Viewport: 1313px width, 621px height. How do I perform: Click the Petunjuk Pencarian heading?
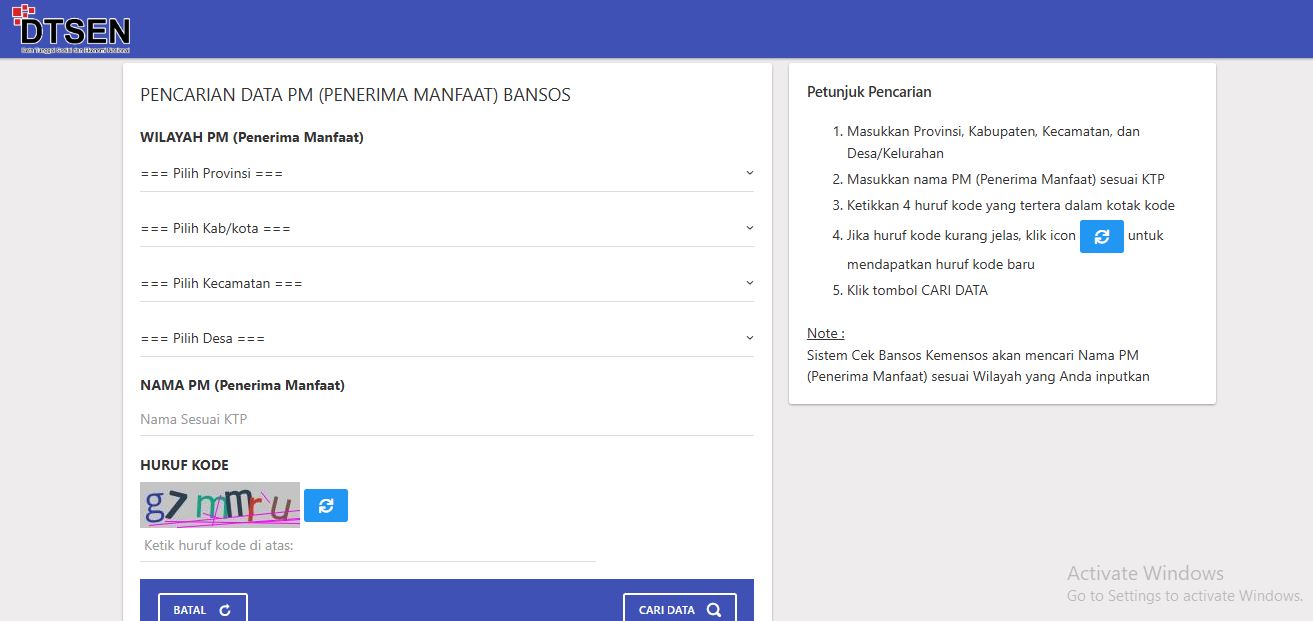click(x=869, y=92)
